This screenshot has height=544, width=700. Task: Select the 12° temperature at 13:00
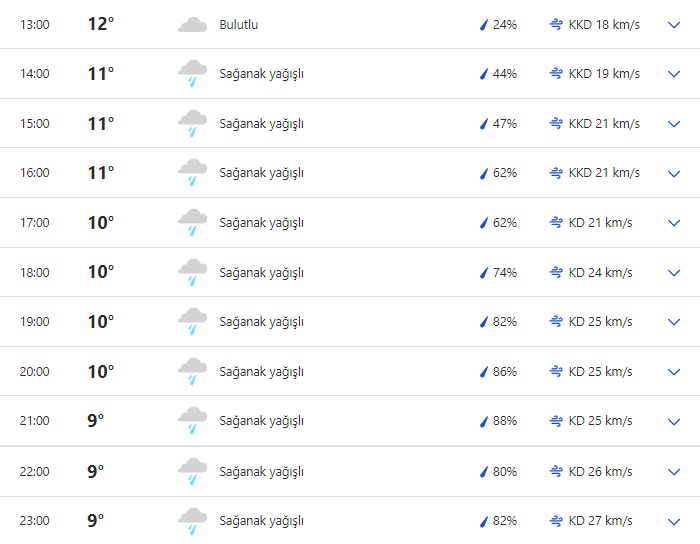click(101, 24)
